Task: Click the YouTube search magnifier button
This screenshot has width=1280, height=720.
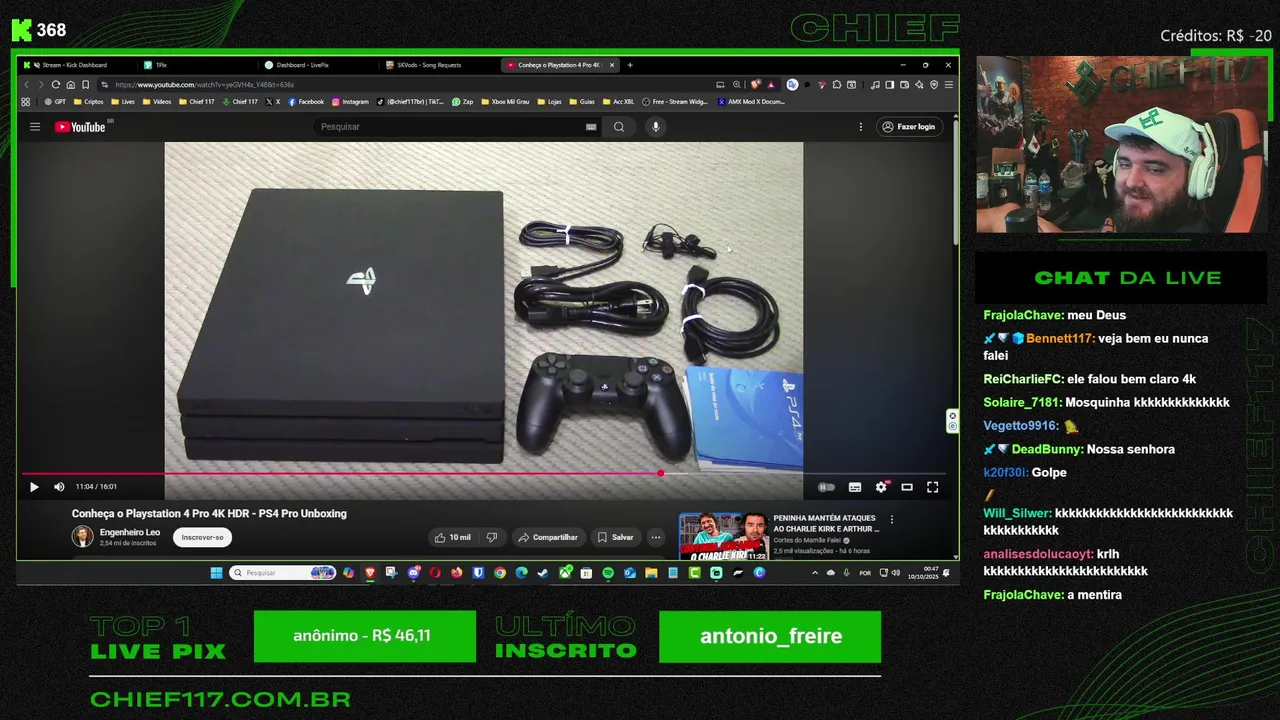Action: coord(619,127)
